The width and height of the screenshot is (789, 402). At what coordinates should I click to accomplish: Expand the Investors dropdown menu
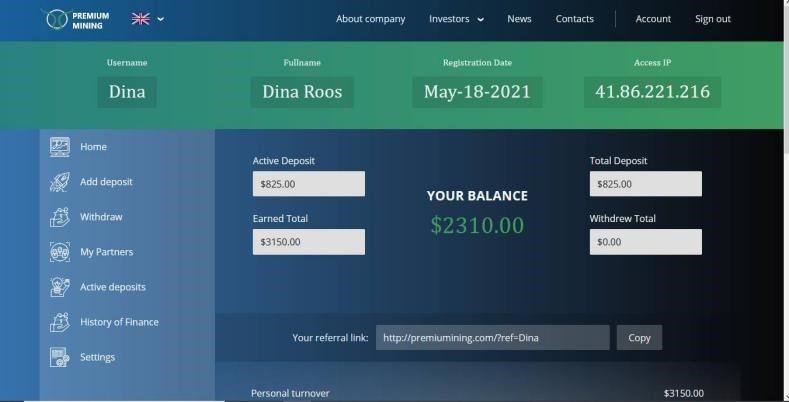pos(456,19)
